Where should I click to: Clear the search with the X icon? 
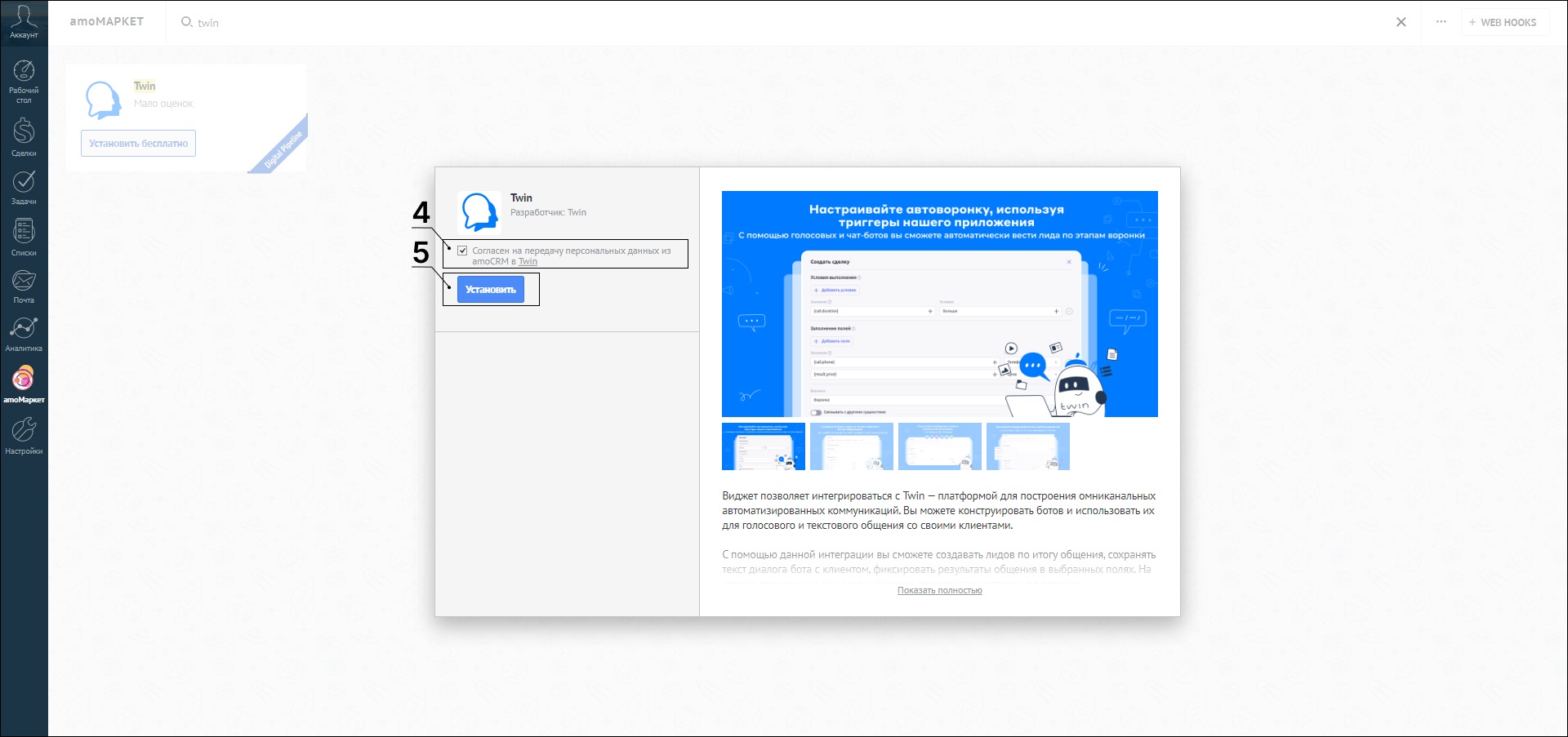pyautogui.click(x=1401, y=22)
